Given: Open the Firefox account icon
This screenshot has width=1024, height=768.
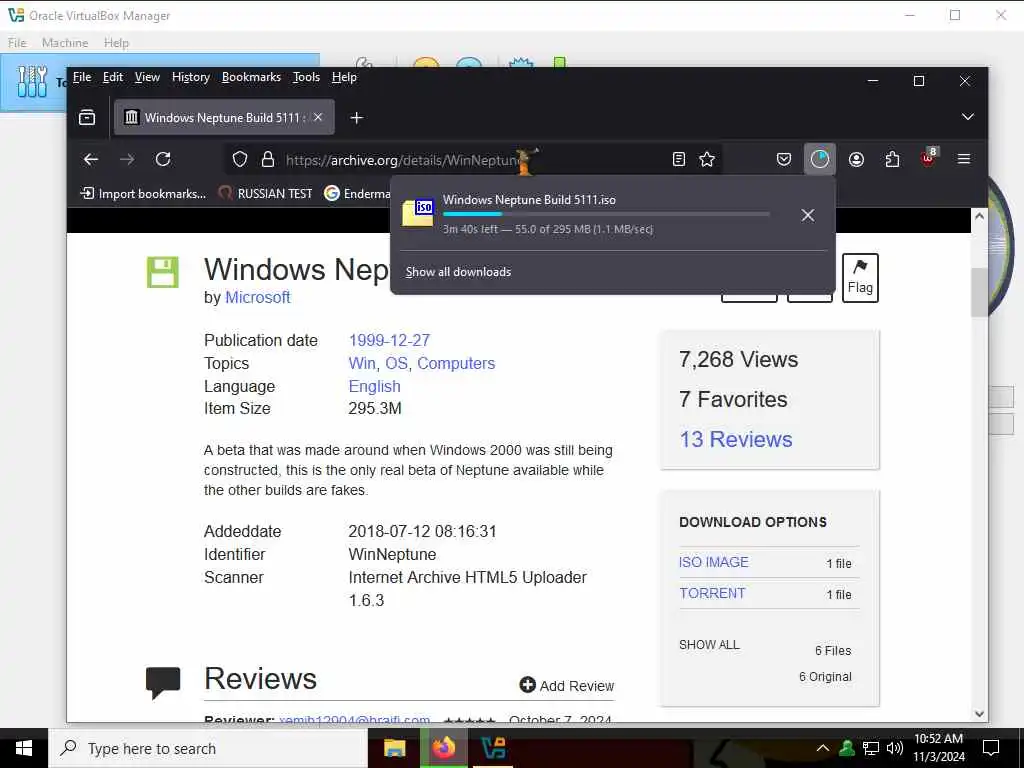Looking at the screenshot, I should click(856, 159).
